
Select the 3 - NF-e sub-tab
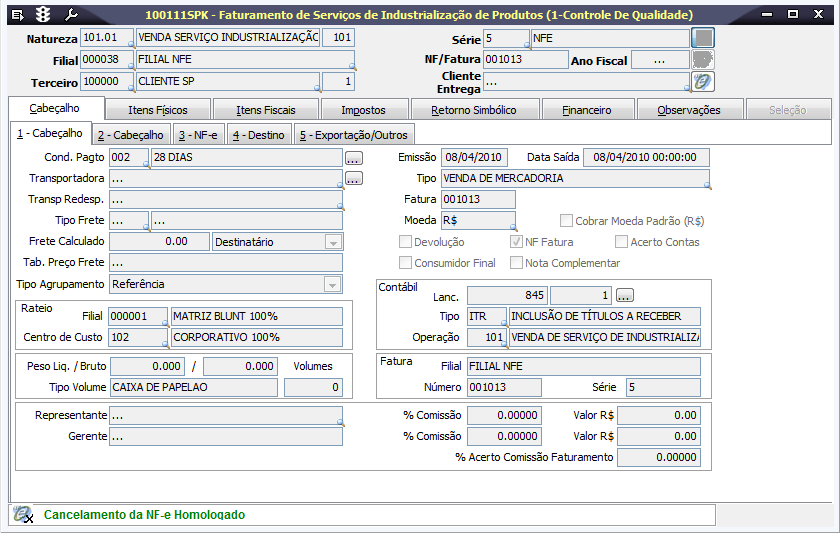[x=198, y=135]
